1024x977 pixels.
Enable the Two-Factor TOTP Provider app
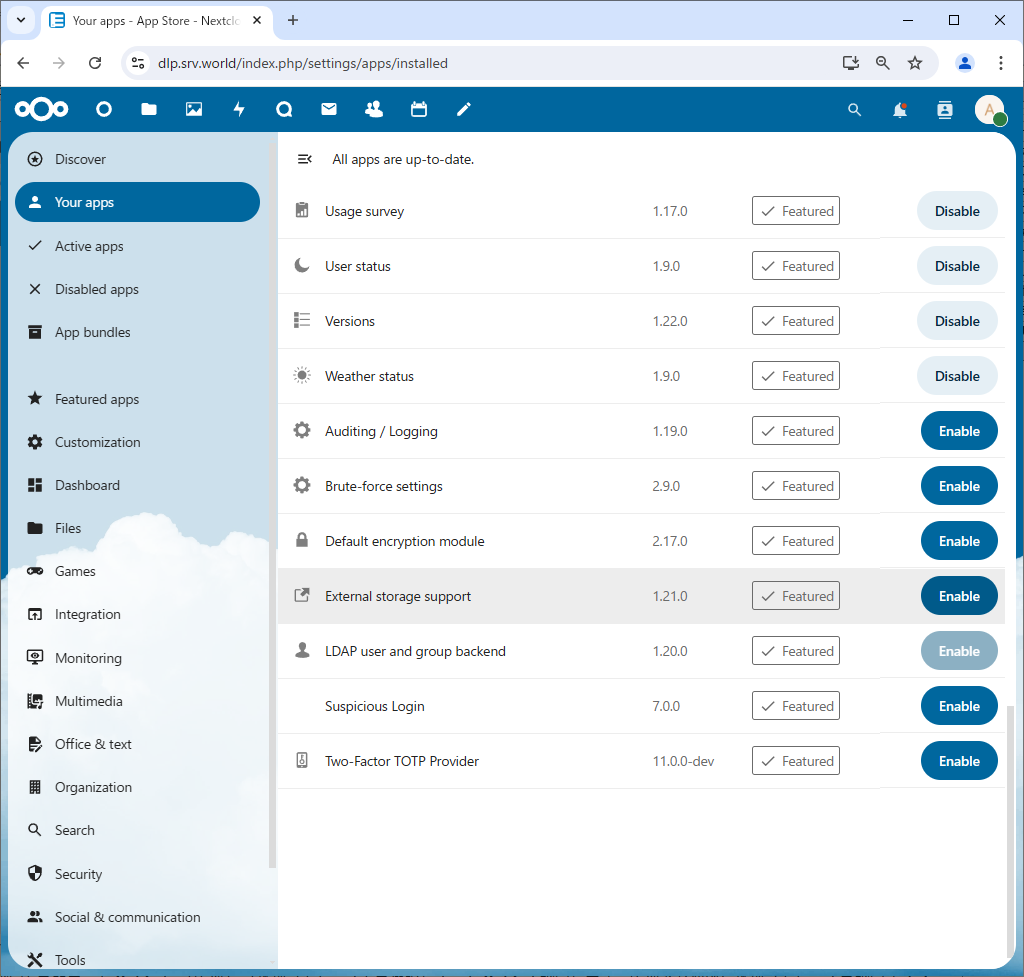tap(958, 761)
